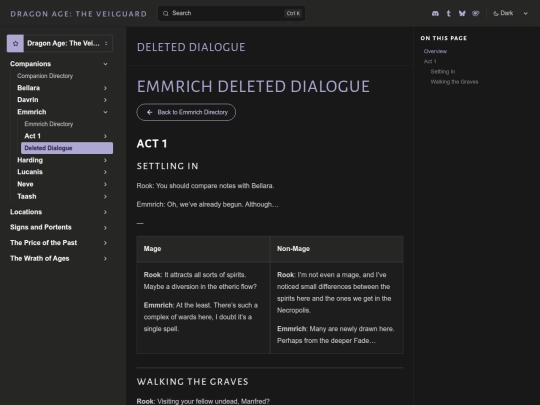Open the Dark theme dropdown

coord(511,13)
